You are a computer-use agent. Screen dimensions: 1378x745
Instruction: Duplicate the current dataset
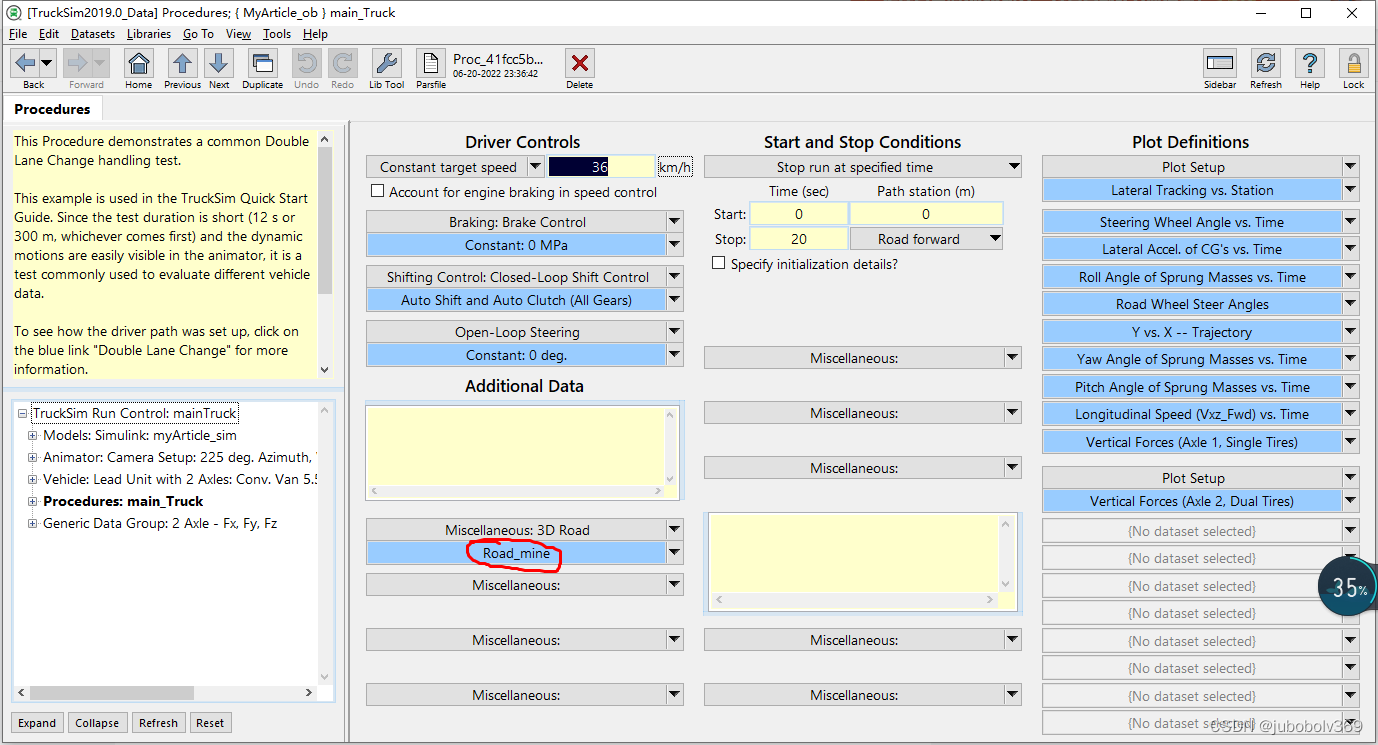pos(262,63)
